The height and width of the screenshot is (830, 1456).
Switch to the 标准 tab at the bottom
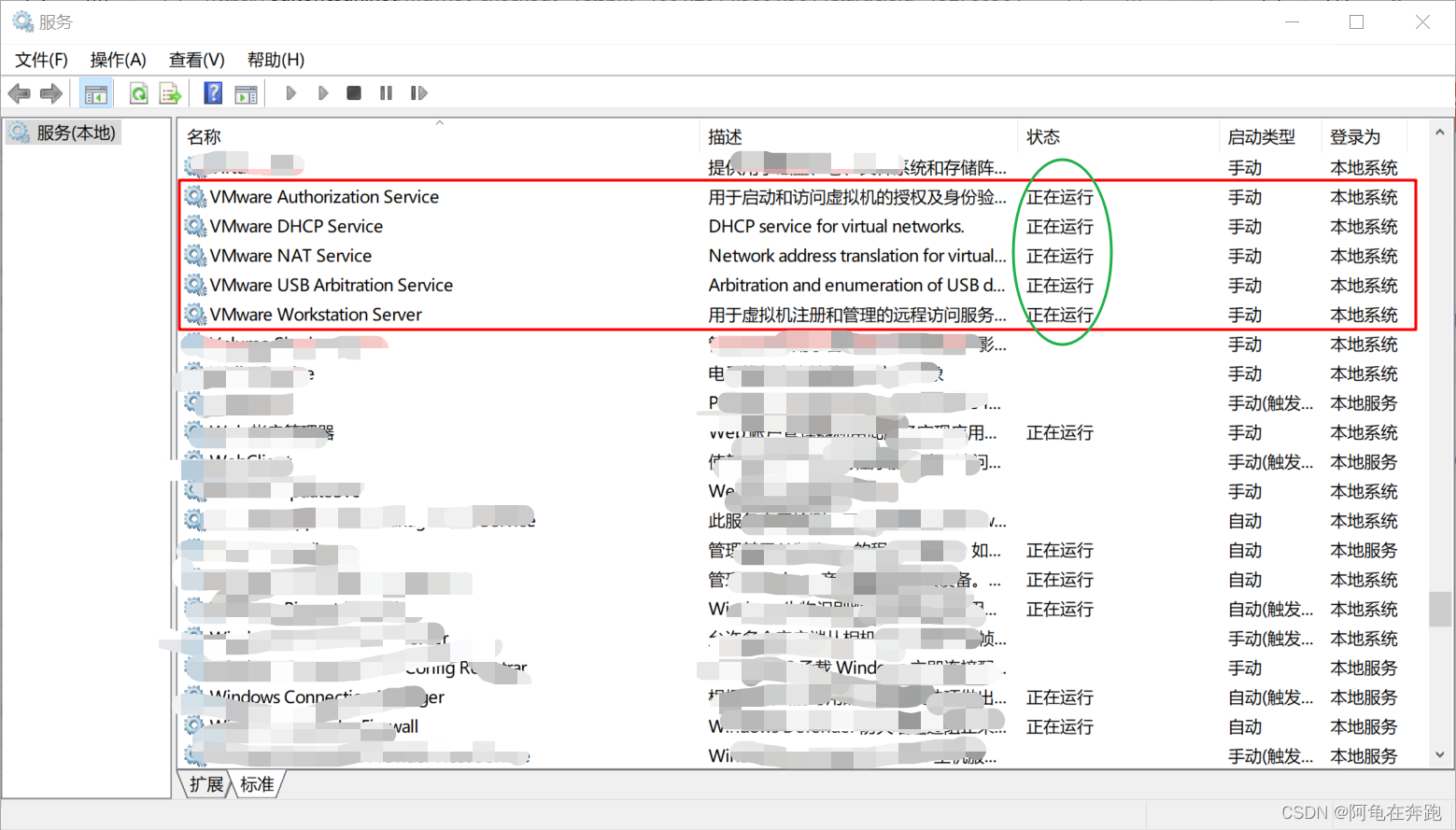pyautogui.click(x=258, y=784)
